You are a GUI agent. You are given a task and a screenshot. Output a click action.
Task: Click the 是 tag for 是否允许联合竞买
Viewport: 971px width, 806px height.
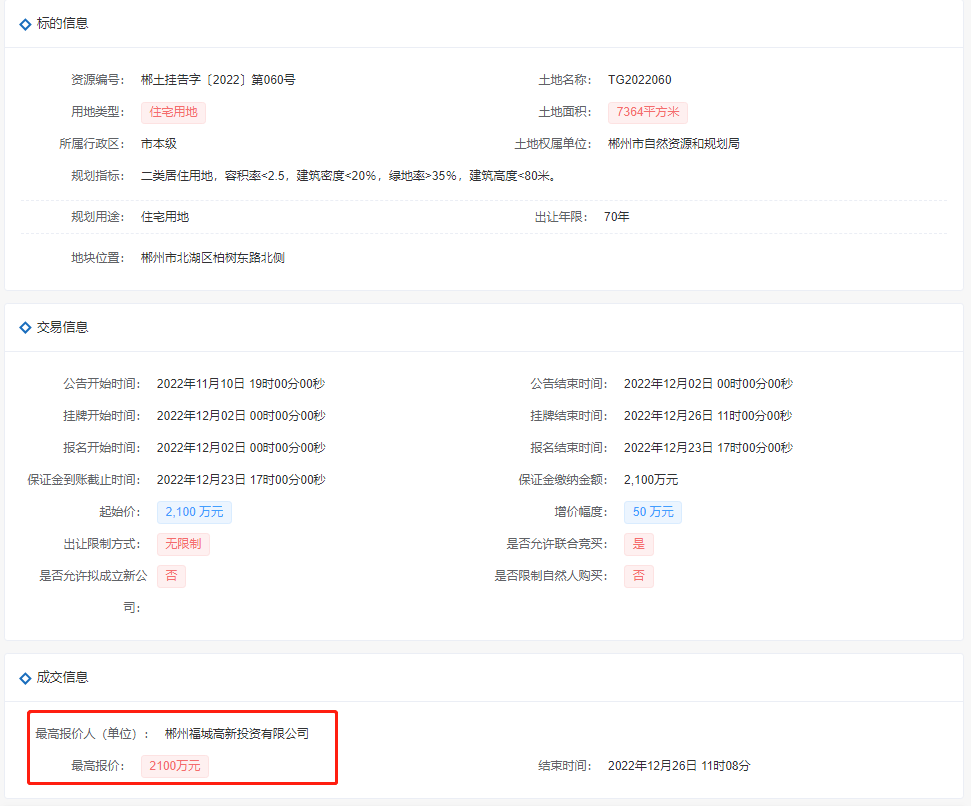638,544
